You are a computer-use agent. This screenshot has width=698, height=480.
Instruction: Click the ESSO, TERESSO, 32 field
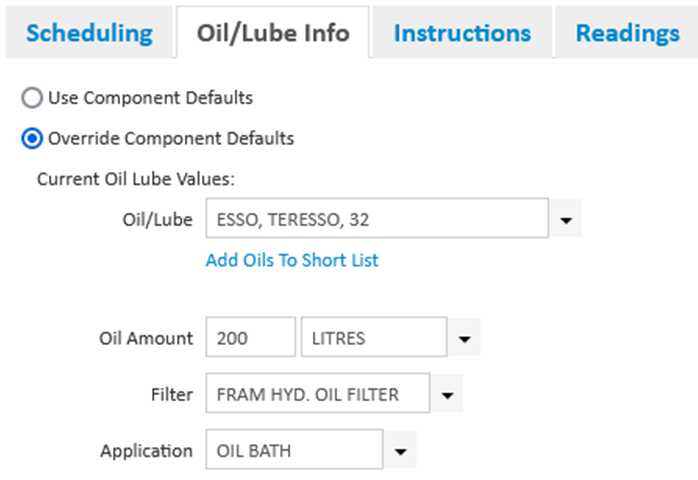pyautogui.click(x=376, y=219)
